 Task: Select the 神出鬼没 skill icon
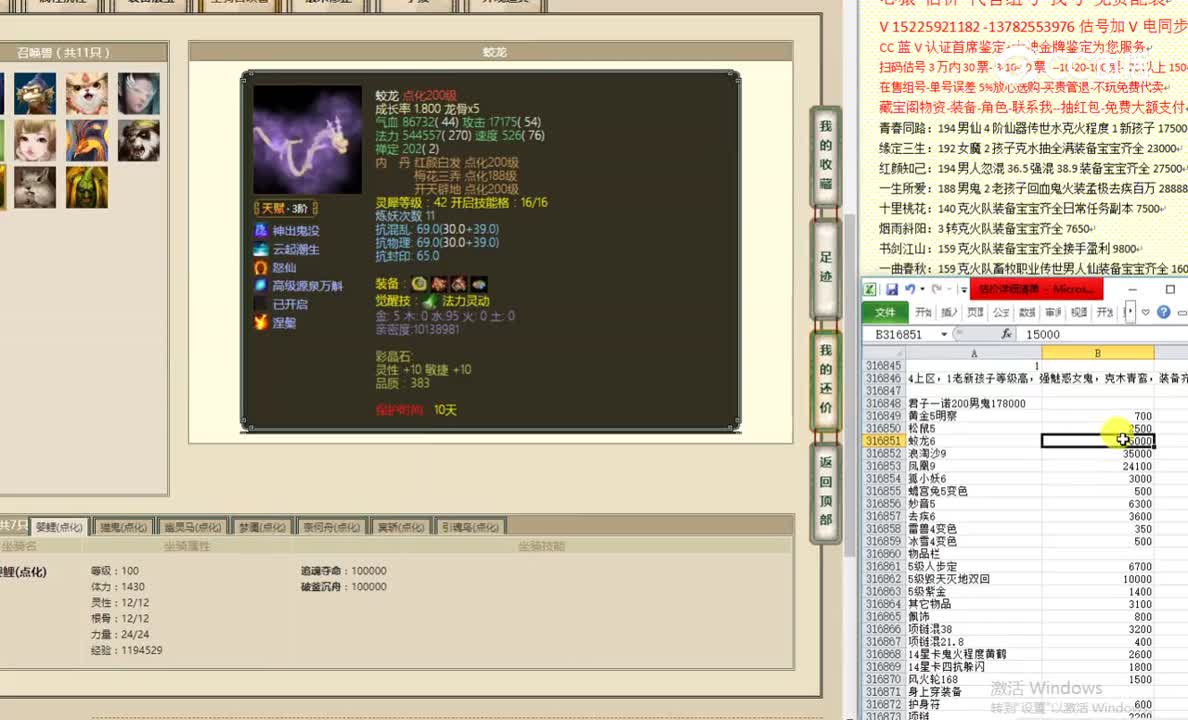(x=263, y=230)
